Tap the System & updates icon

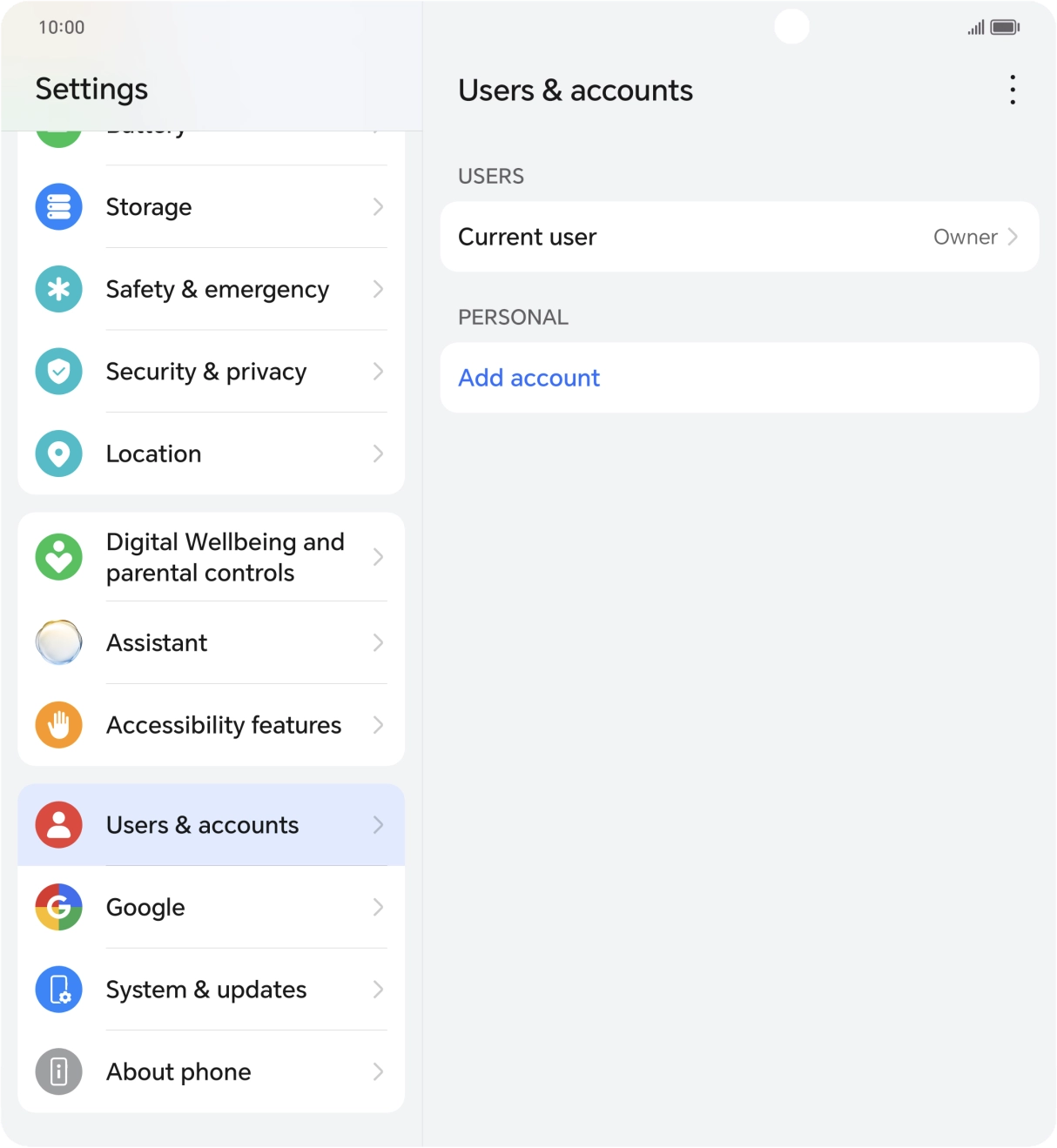pos(58,990)
